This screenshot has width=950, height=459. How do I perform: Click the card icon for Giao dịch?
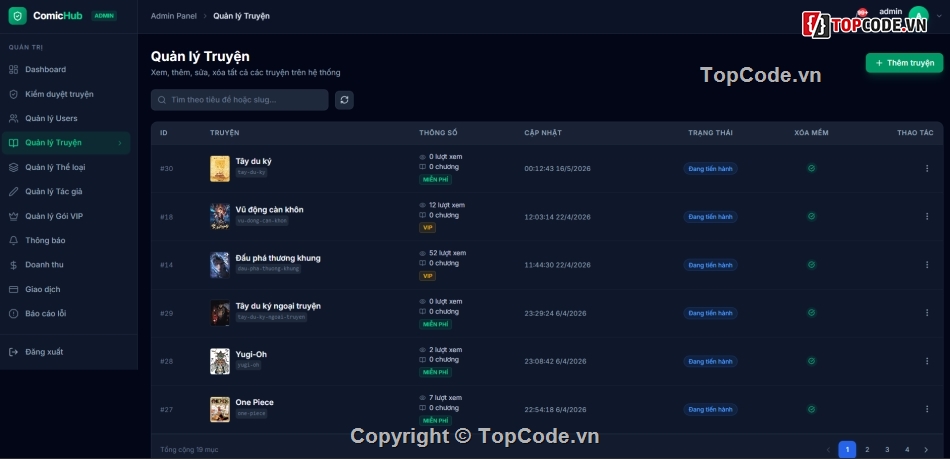point(13,289)
